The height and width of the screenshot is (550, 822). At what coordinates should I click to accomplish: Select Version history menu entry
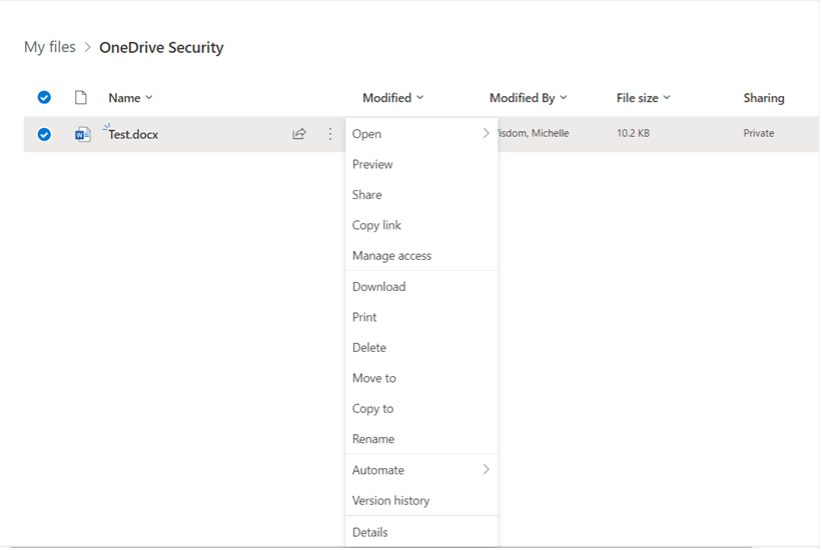[x=391, y=501]
